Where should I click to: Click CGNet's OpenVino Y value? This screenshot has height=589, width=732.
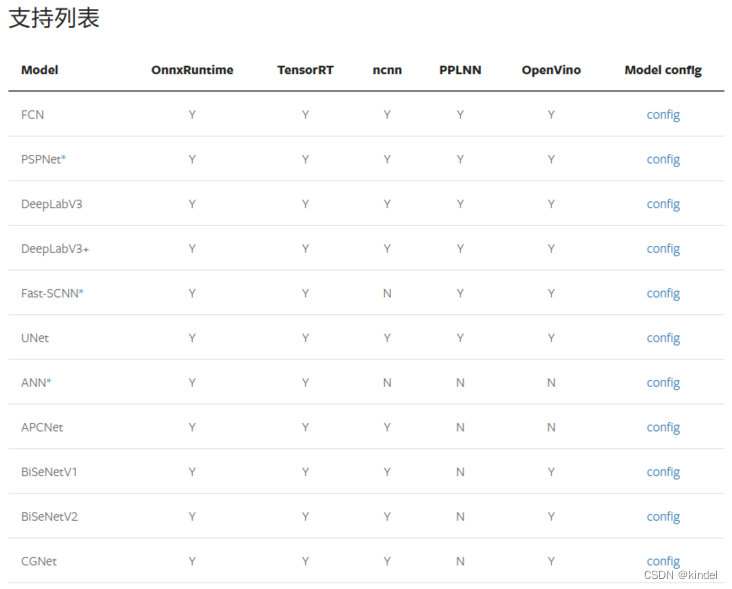click(551, 561)
